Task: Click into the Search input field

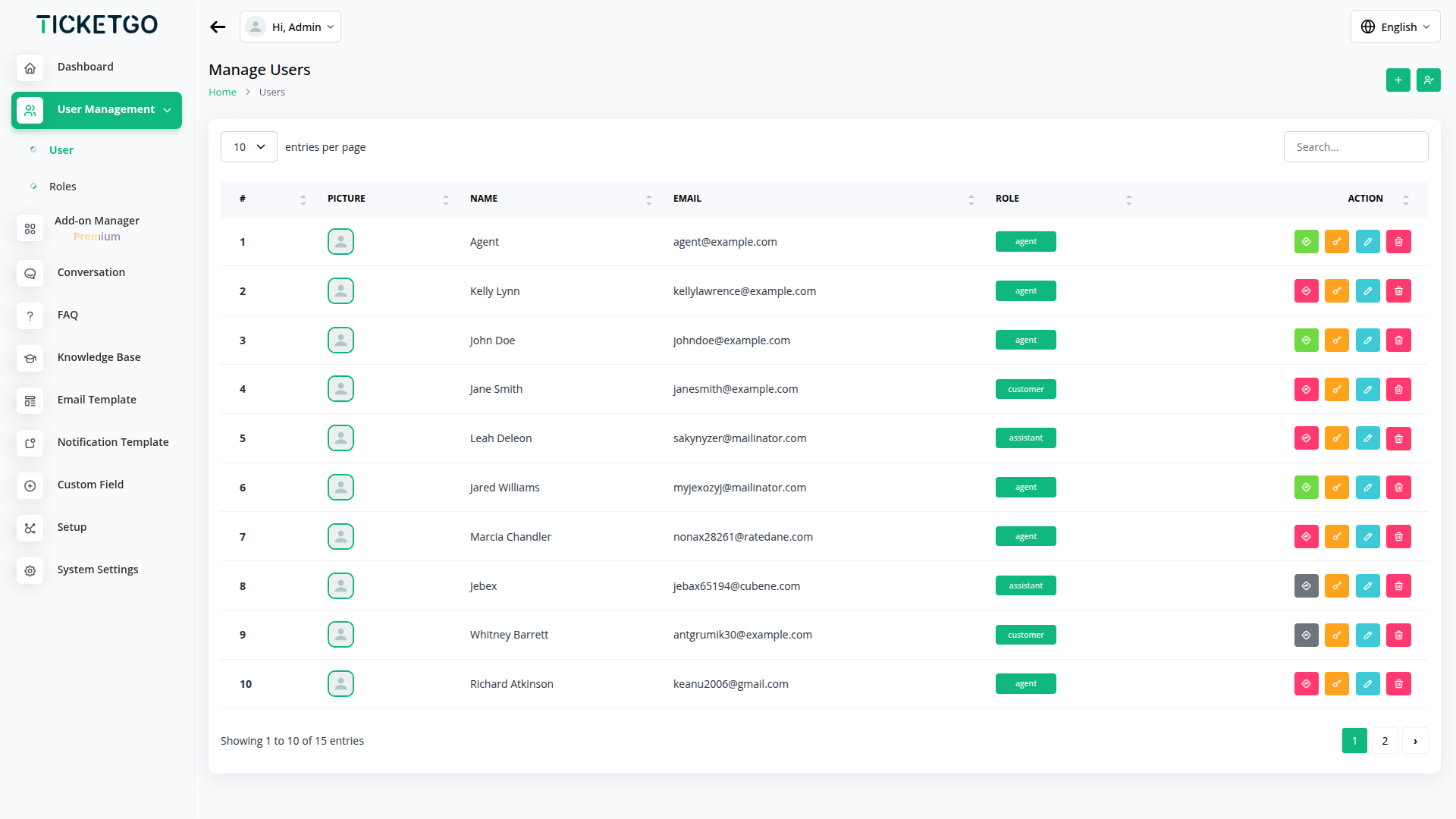Action: pos(1355,147)
